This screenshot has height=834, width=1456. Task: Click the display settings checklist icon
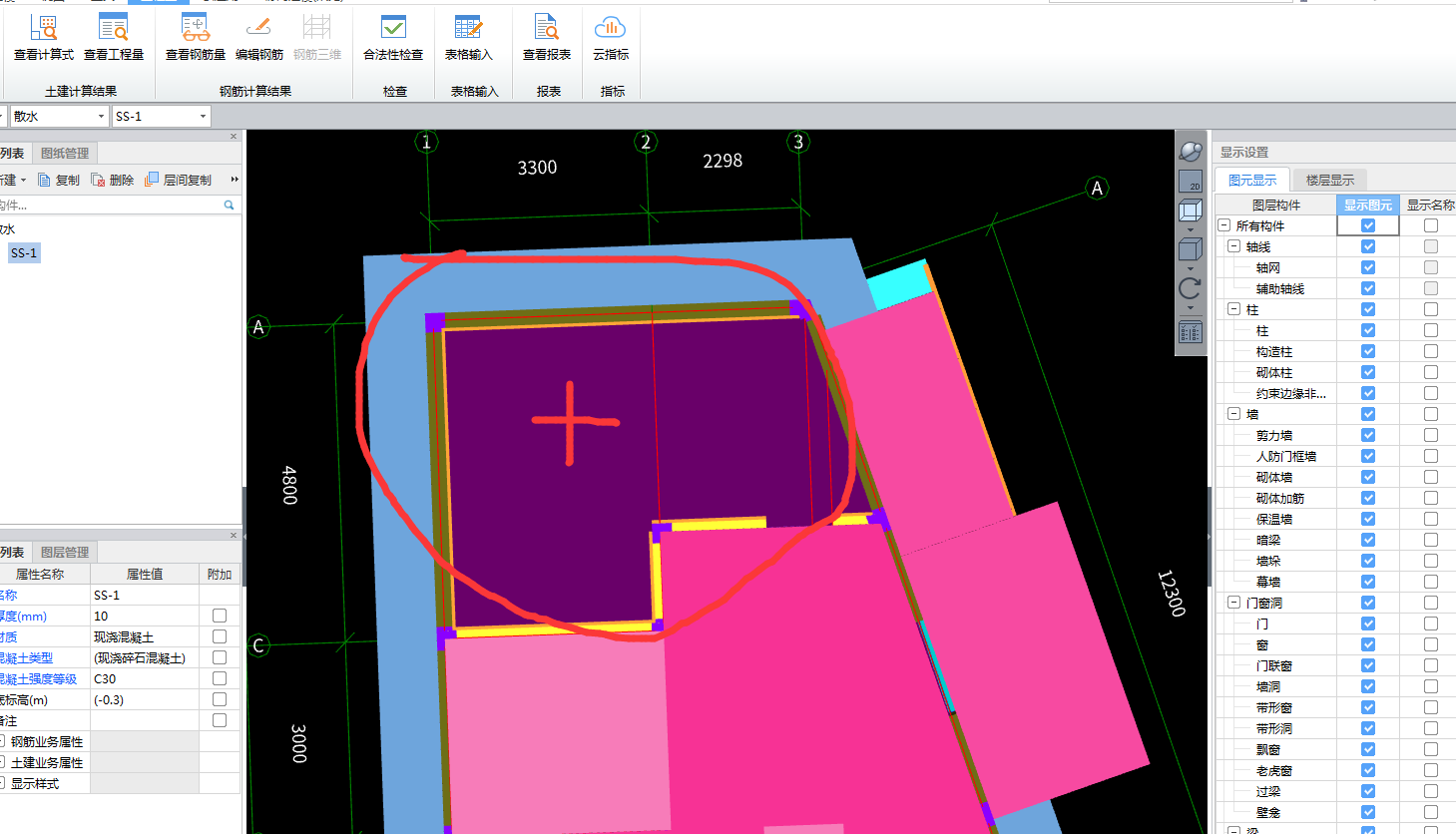click(1191, 332)
